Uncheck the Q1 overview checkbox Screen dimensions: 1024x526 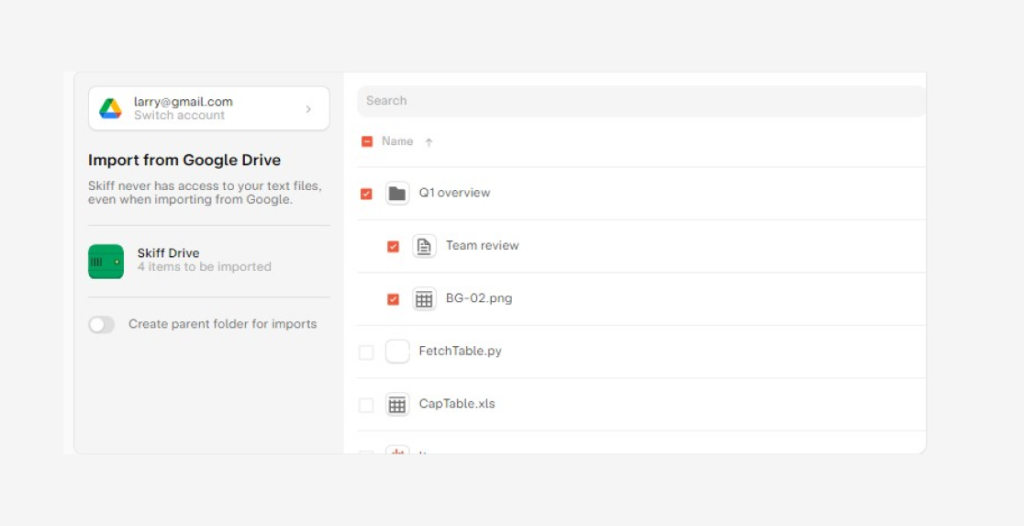[x=366, y=194]
